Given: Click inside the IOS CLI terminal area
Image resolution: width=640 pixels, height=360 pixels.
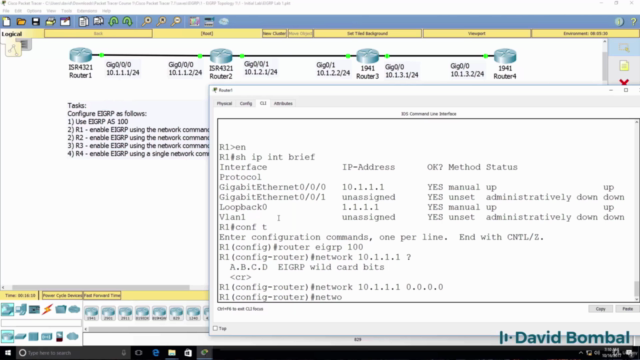Looking at the screenshot, I should pos(427,211).
